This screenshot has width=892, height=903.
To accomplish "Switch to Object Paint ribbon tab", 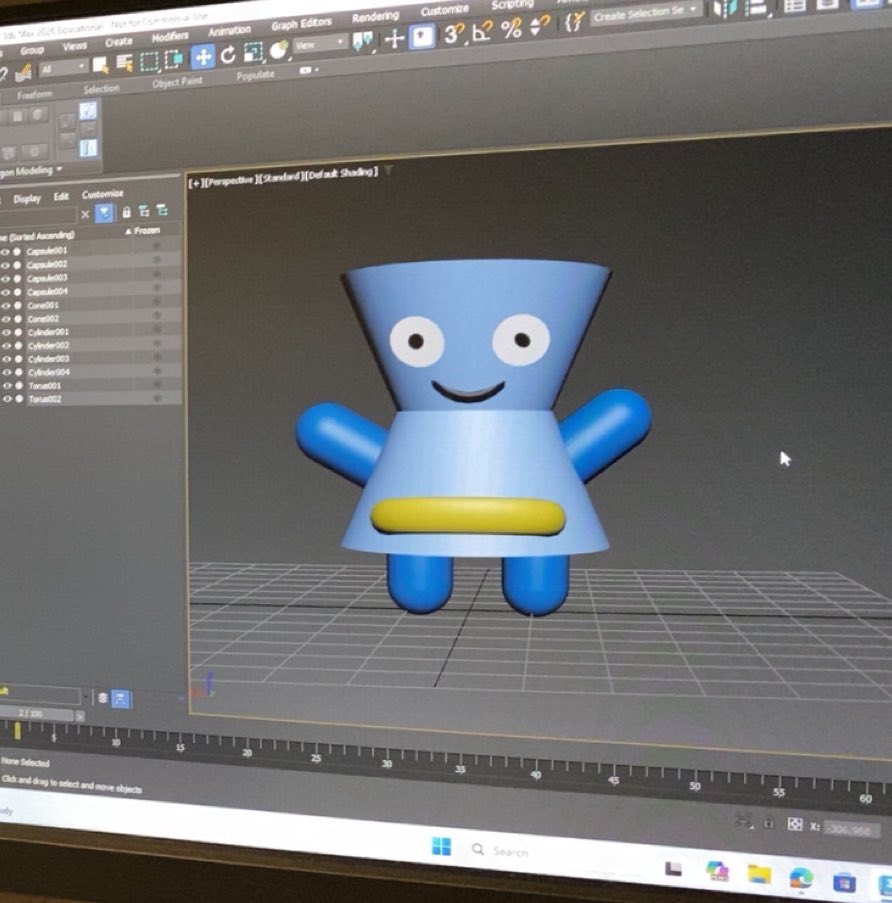I will pyautogui.click(x=177, y=82).
